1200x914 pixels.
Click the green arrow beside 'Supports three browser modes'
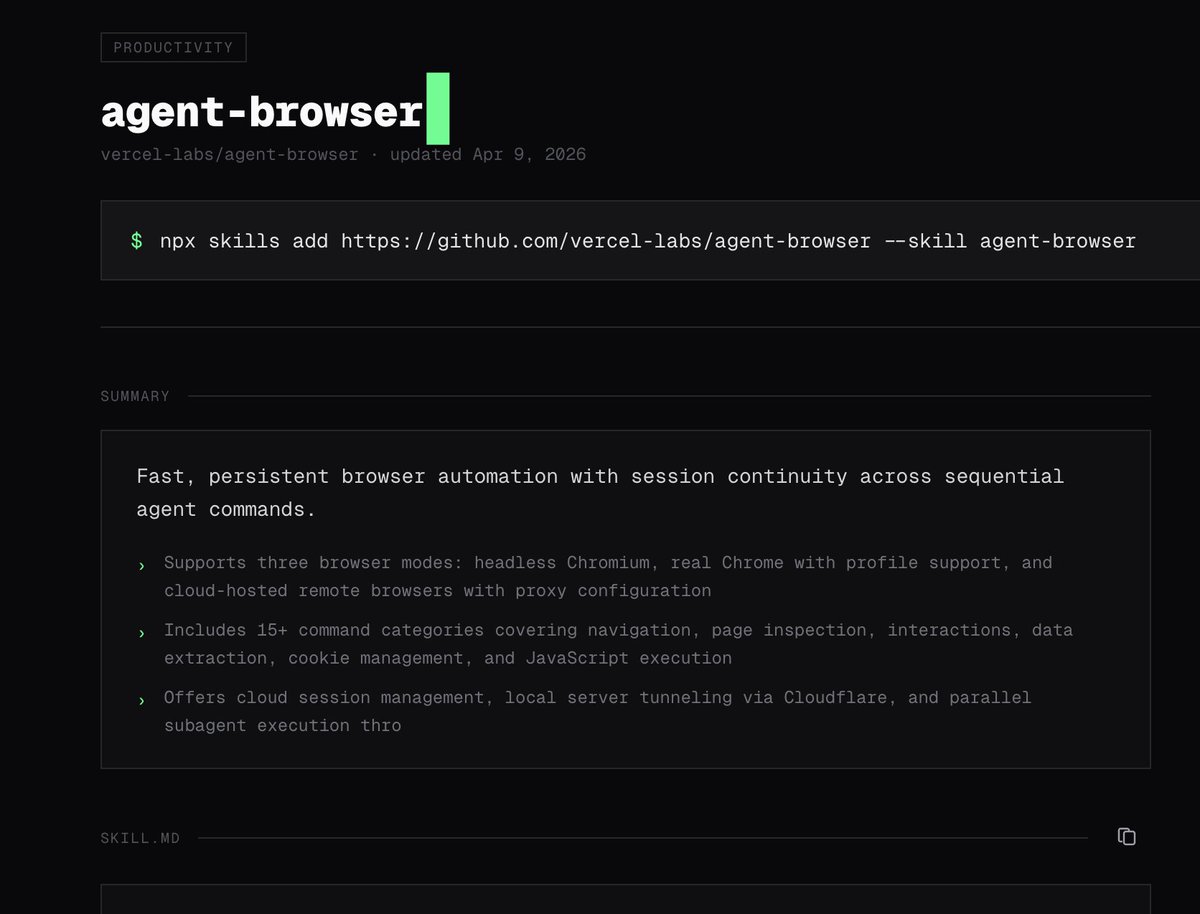click(x=141, y=566)
